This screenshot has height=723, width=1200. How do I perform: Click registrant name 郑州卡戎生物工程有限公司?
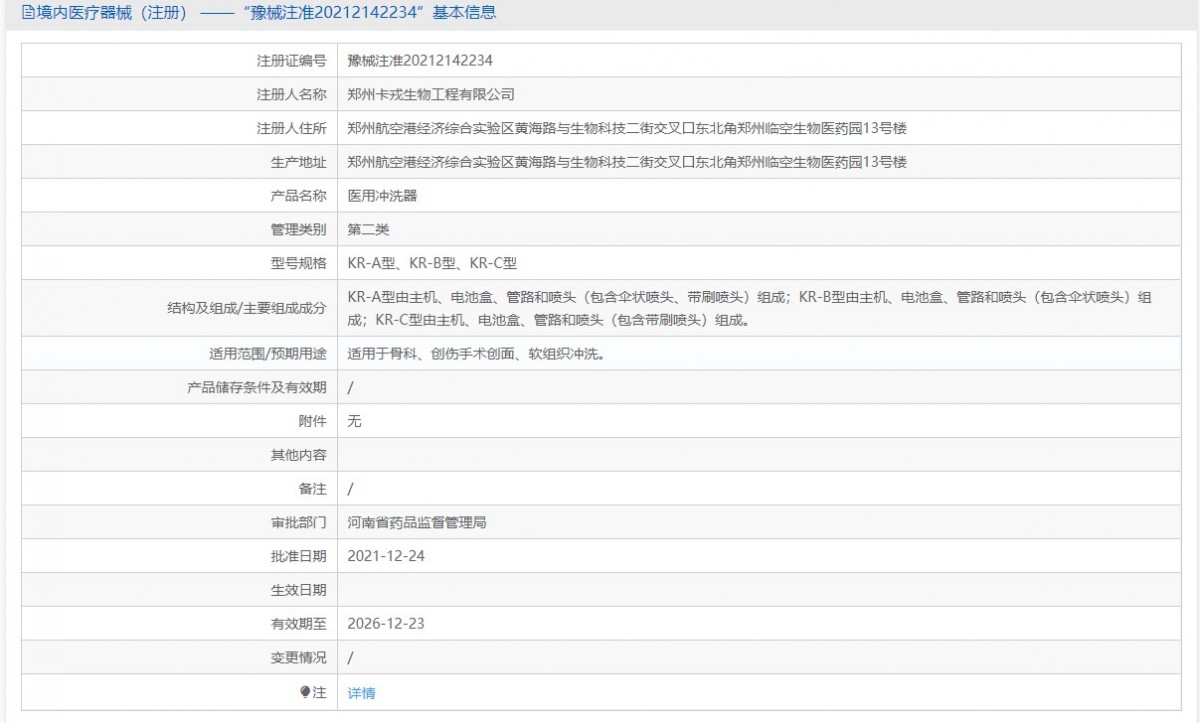[430, 94]
